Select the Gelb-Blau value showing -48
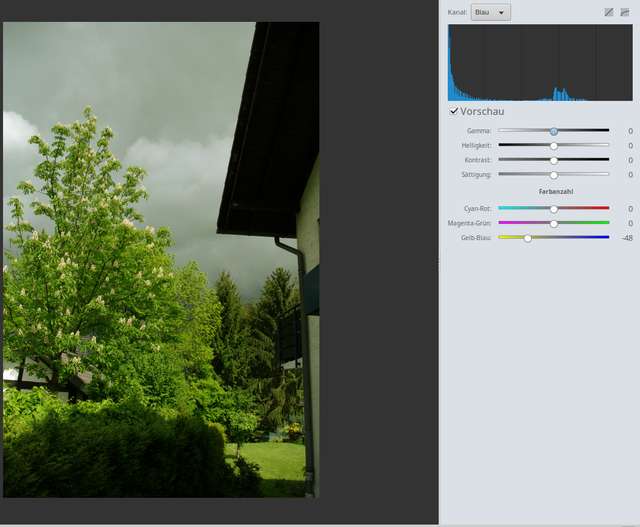This screenshot has width=640, height=527. [626, 238]
